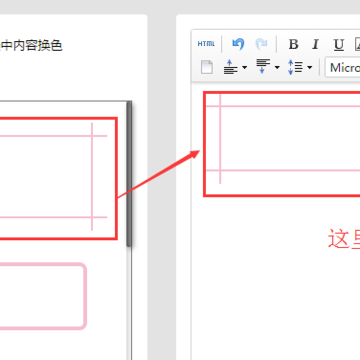Open the spacing-before dropdown arrow
Image resolution: width=360 pixels, height=360 pixels.
tap(245, 68)
